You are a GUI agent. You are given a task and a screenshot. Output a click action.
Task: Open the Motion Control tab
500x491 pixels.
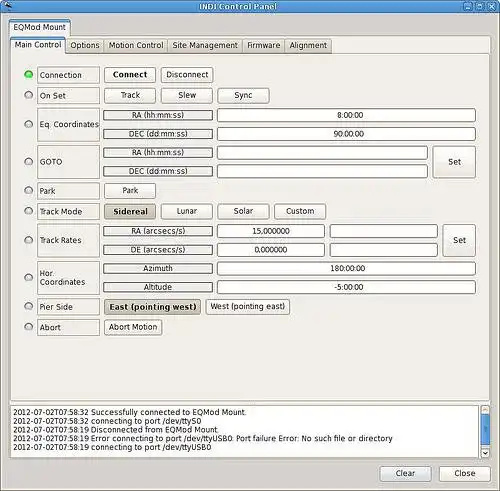click(136, 45)
